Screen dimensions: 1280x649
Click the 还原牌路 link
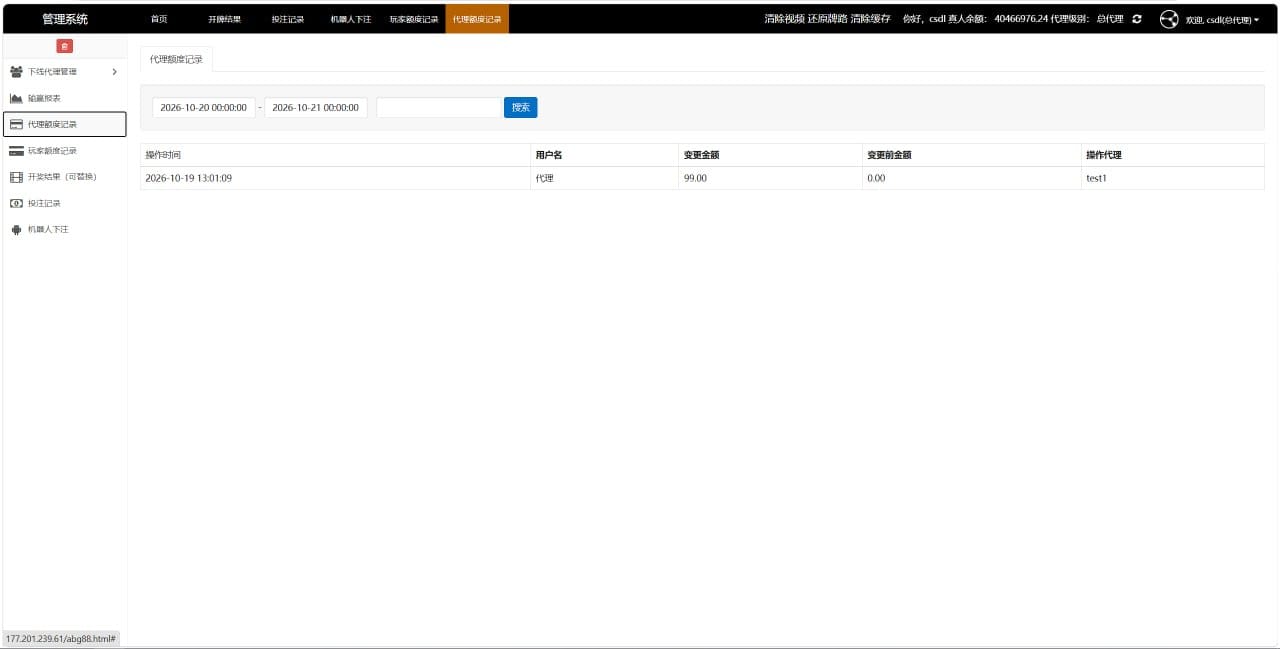pos(827,19)
